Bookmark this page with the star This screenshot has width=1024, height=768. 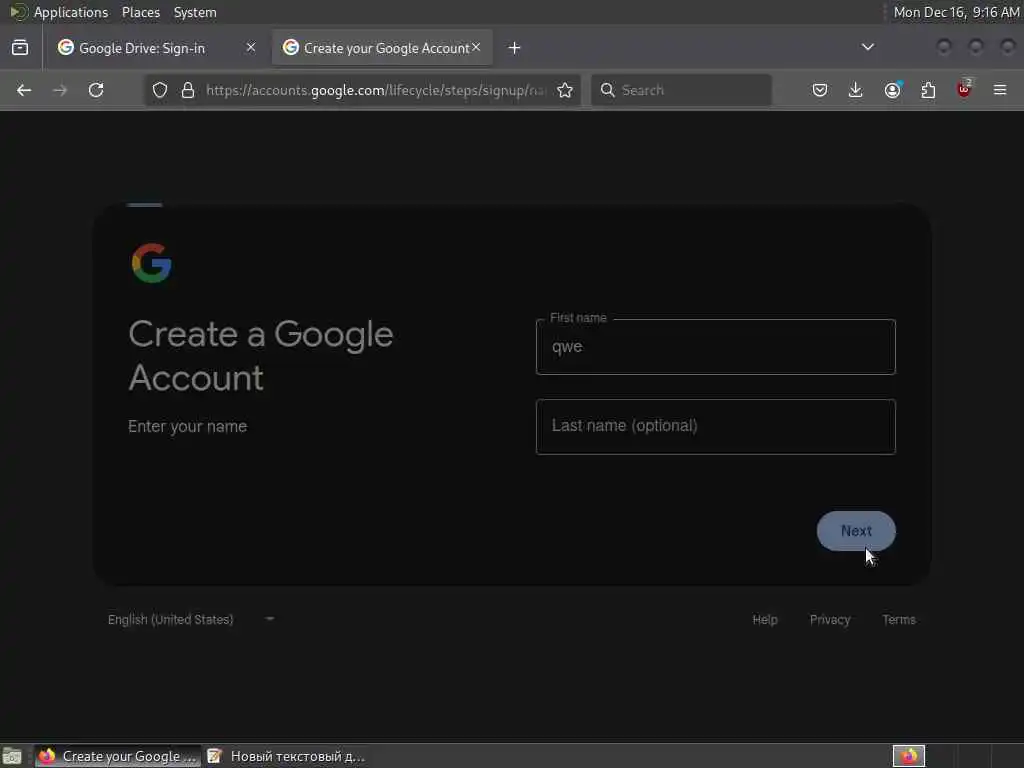coord(565,90)
